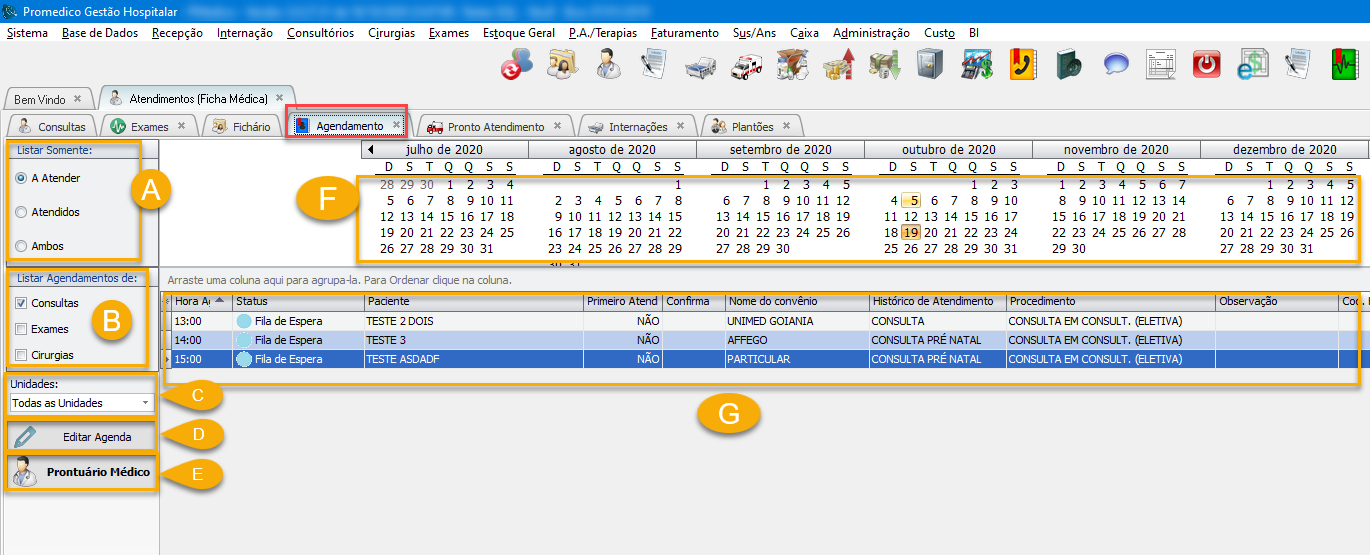Open the Faturamento menu

(x=684, y=33)
